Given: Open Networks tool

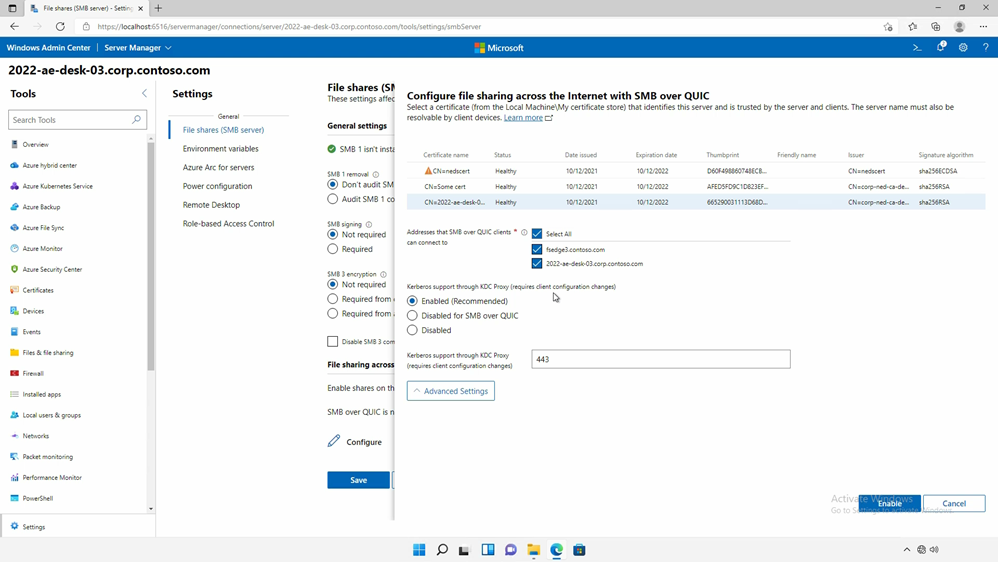Looking at the screenshot, I should click(x=35, y=436).
